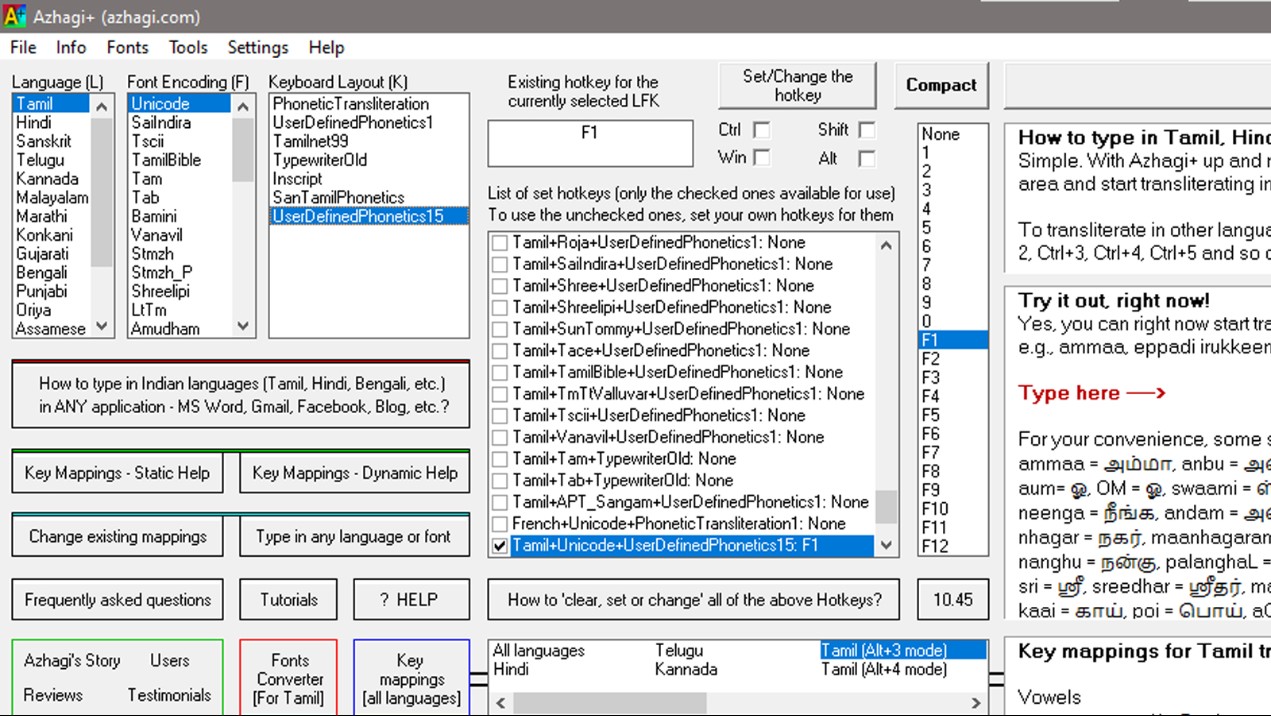
Task: Enable the Alt modifier checkbox
Action: [x=867, y=158]
